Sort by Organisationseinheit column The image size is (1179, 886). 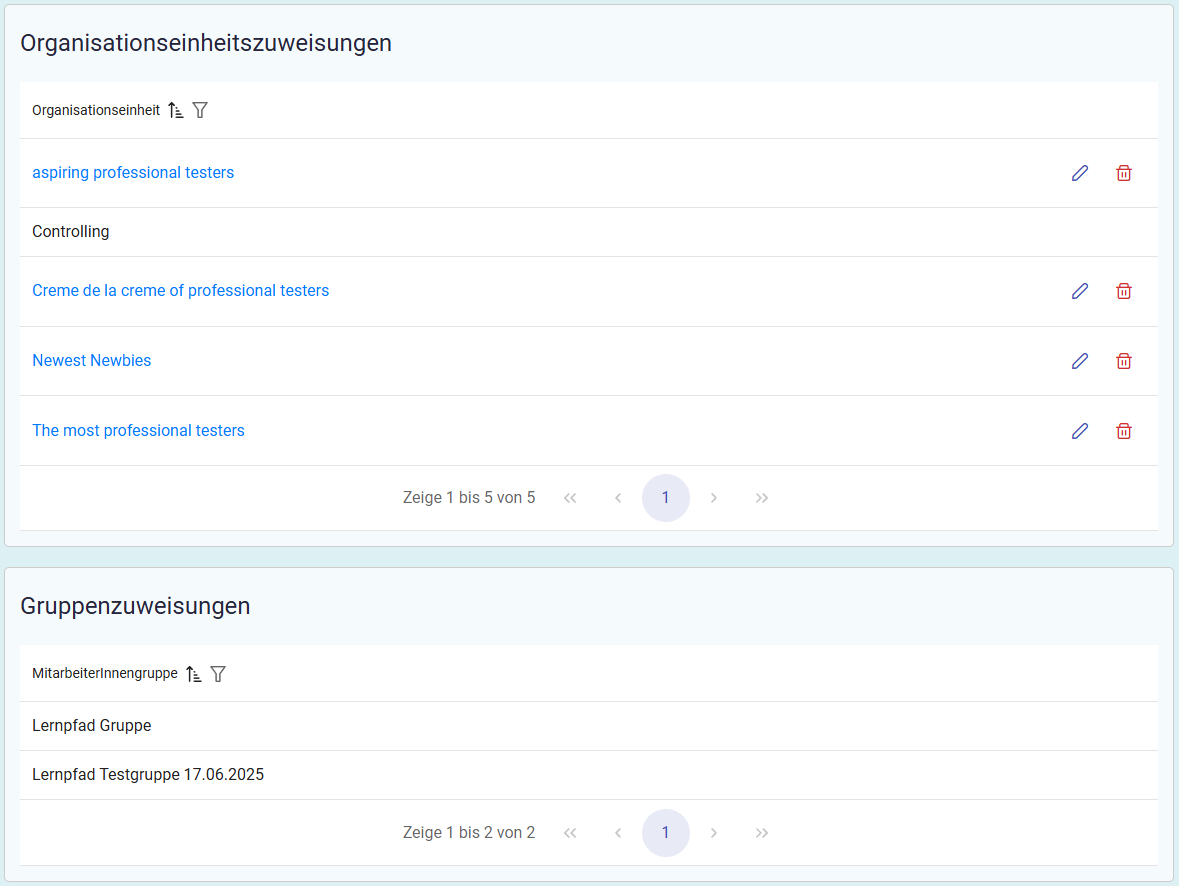point(176,110)
